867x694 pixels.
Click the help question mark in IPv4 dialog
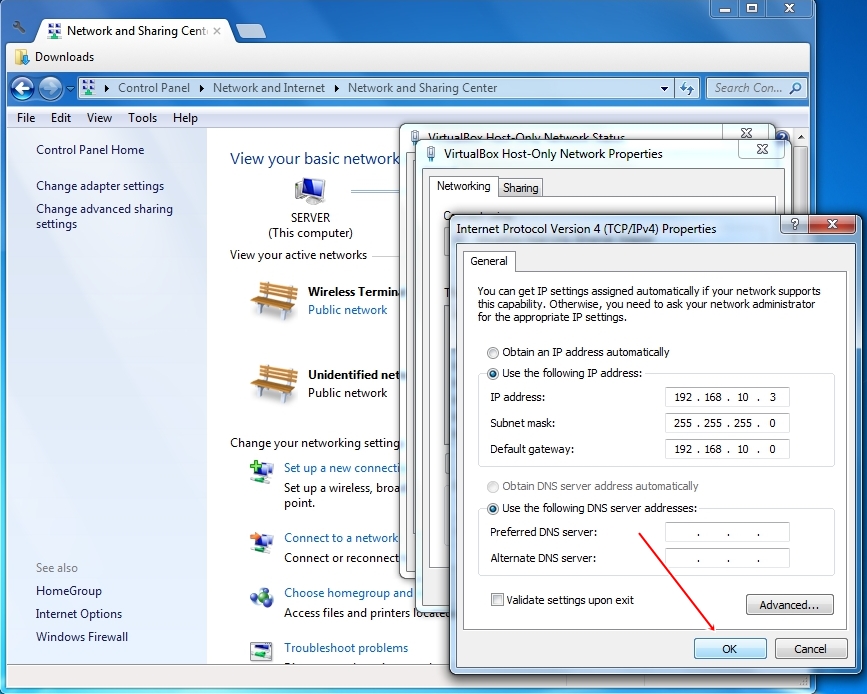coord(795,224)
